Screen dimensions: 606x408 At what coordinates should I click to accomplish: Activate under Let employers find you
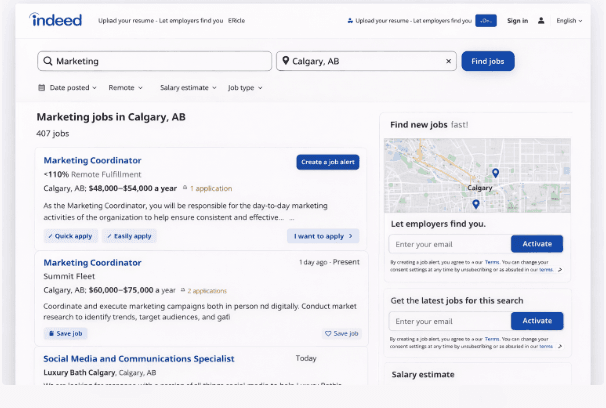click(x=537, y=244)
